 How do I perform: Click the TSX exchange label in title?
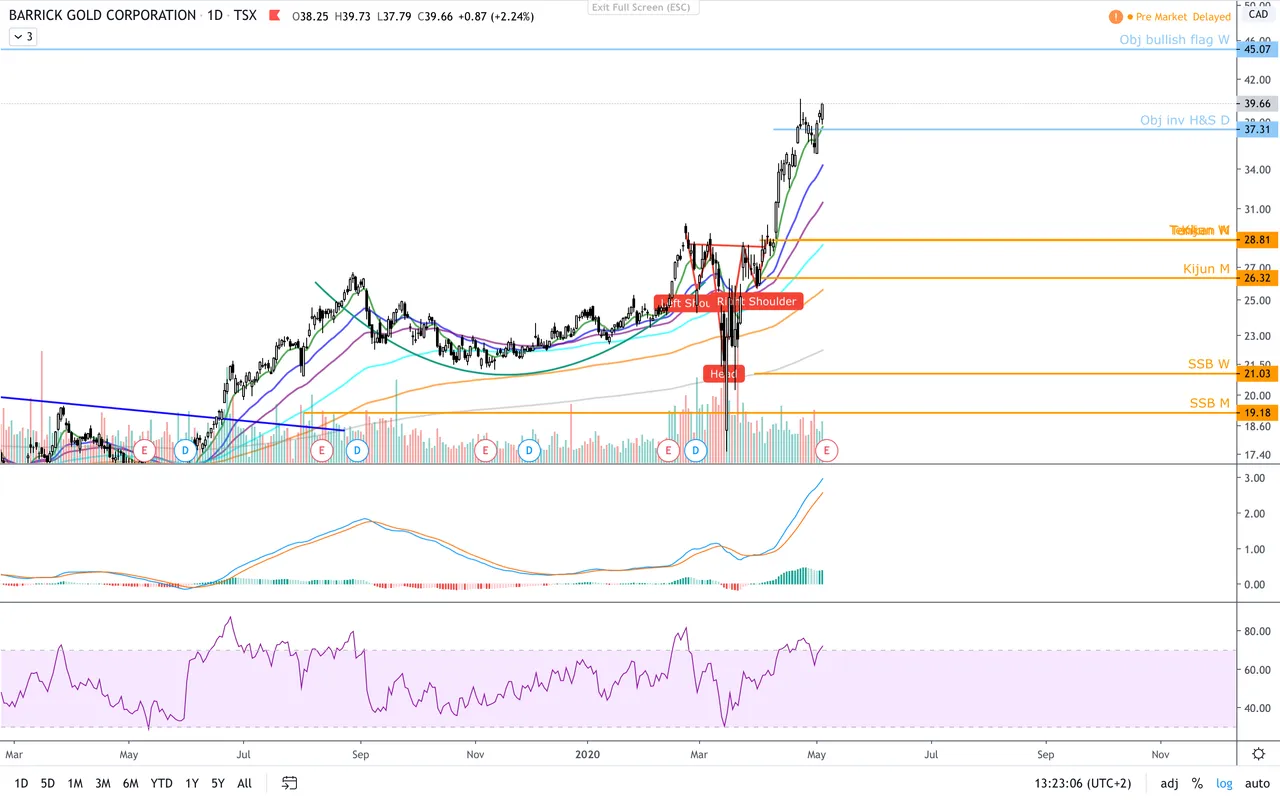(245, 16)
